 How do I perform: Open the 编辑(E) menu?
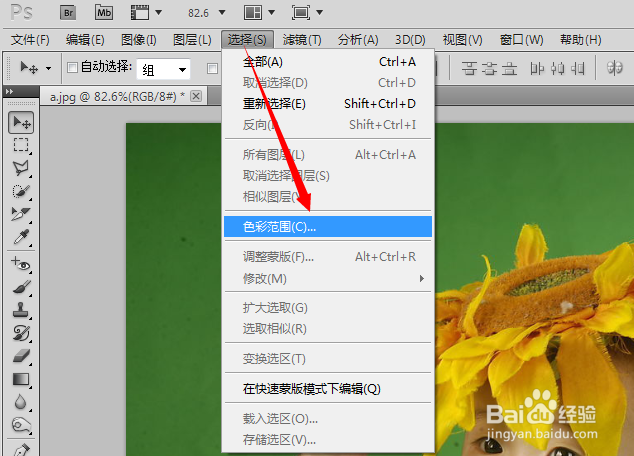pyautogui.click(x=85, y=40)
